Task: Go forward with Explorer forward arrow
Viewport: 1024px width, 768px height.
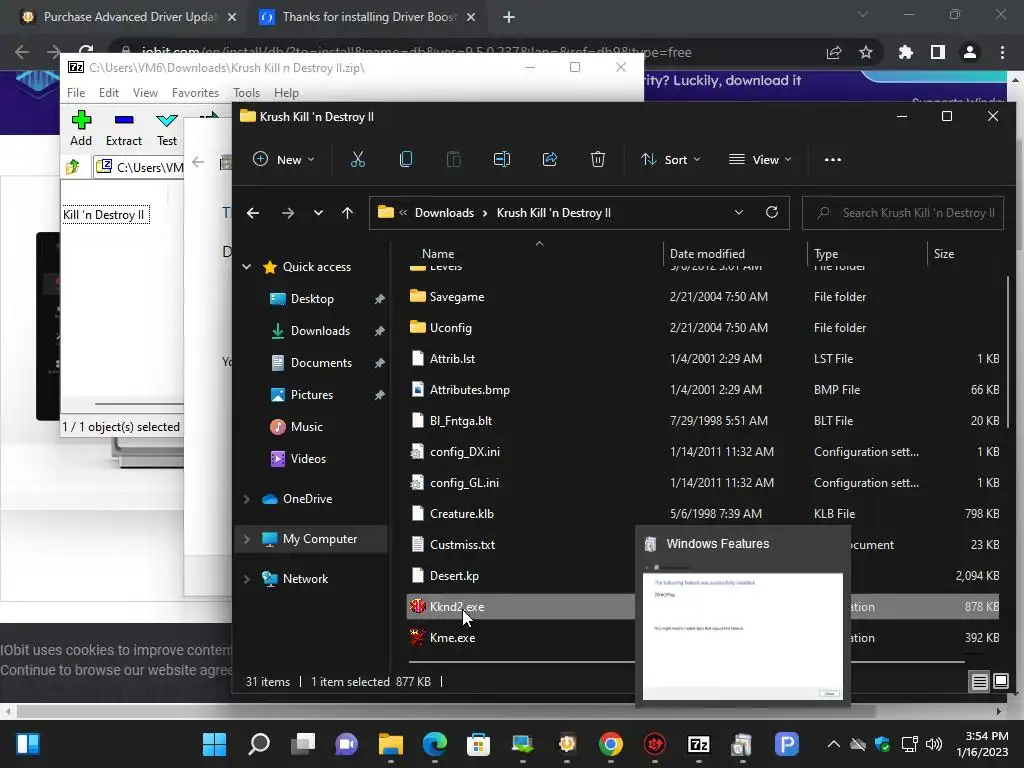Action: coord(287,213)
